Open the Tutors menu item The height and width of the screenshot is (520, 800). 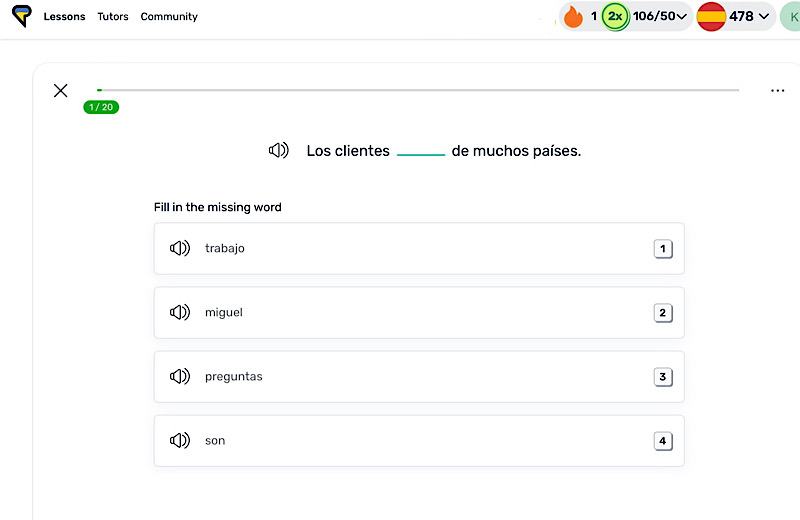coord(113,16)
